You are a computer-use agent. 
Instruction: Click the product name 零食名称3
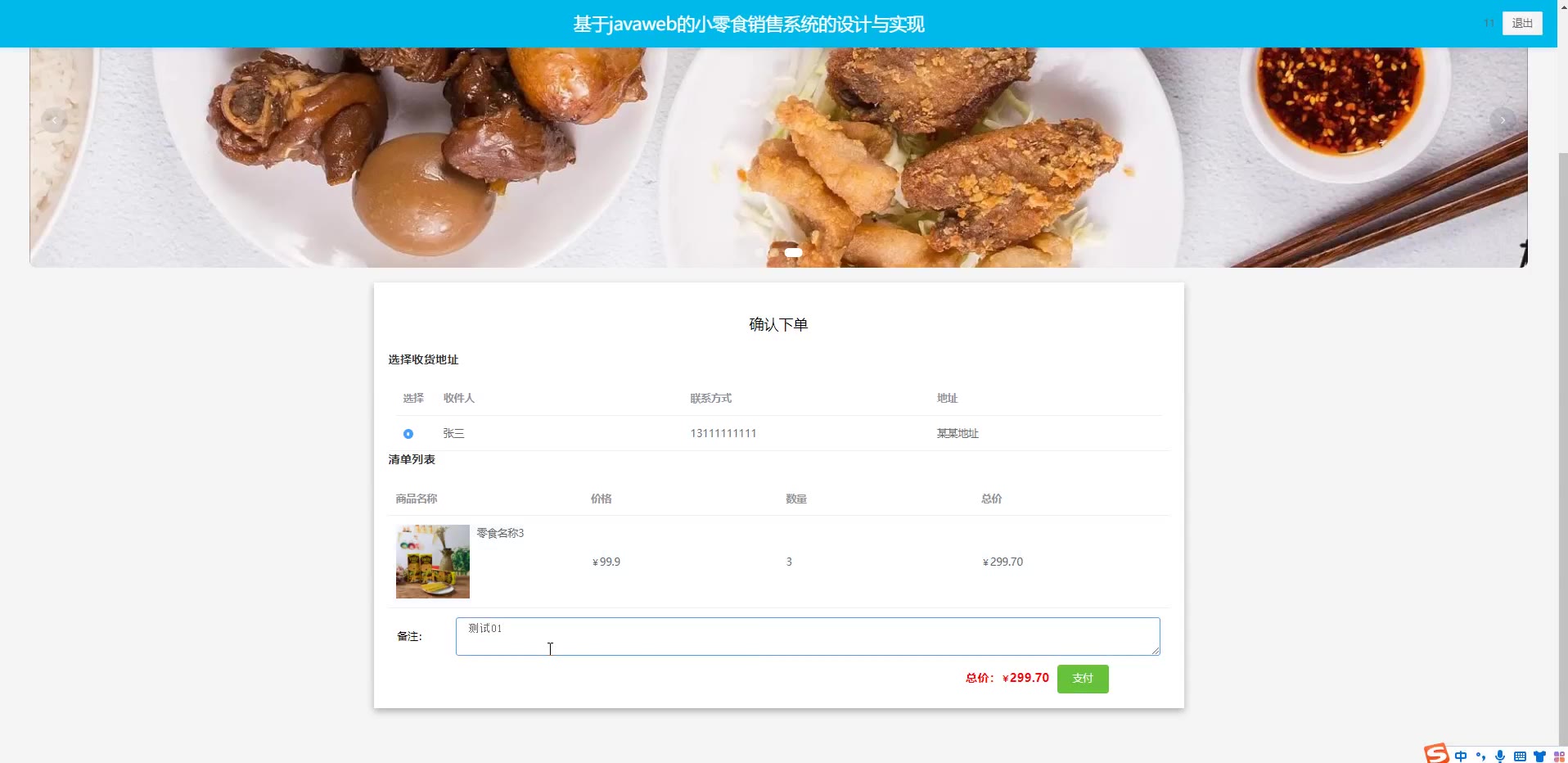pos(500,533)
